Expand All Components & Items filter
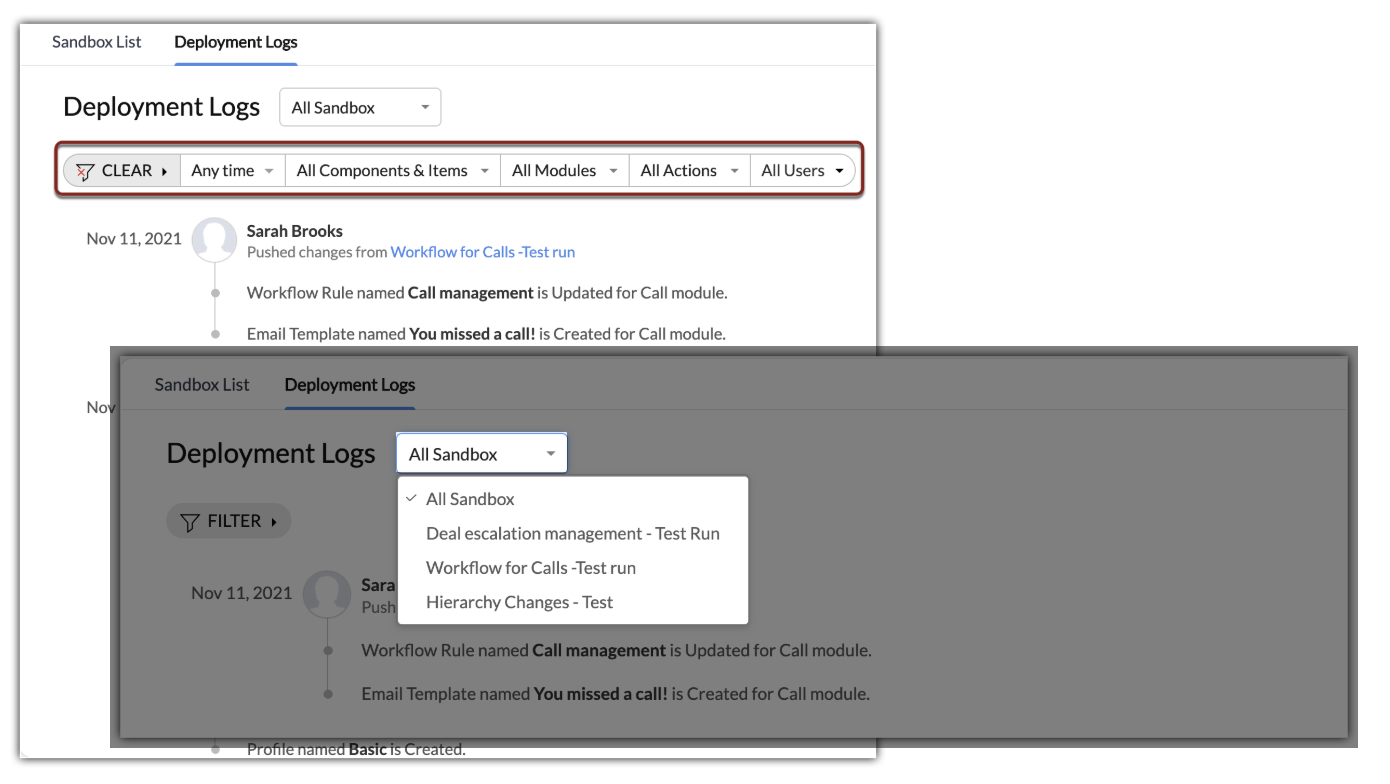Viewport: 1390px width, 784px height. (392, 171)
